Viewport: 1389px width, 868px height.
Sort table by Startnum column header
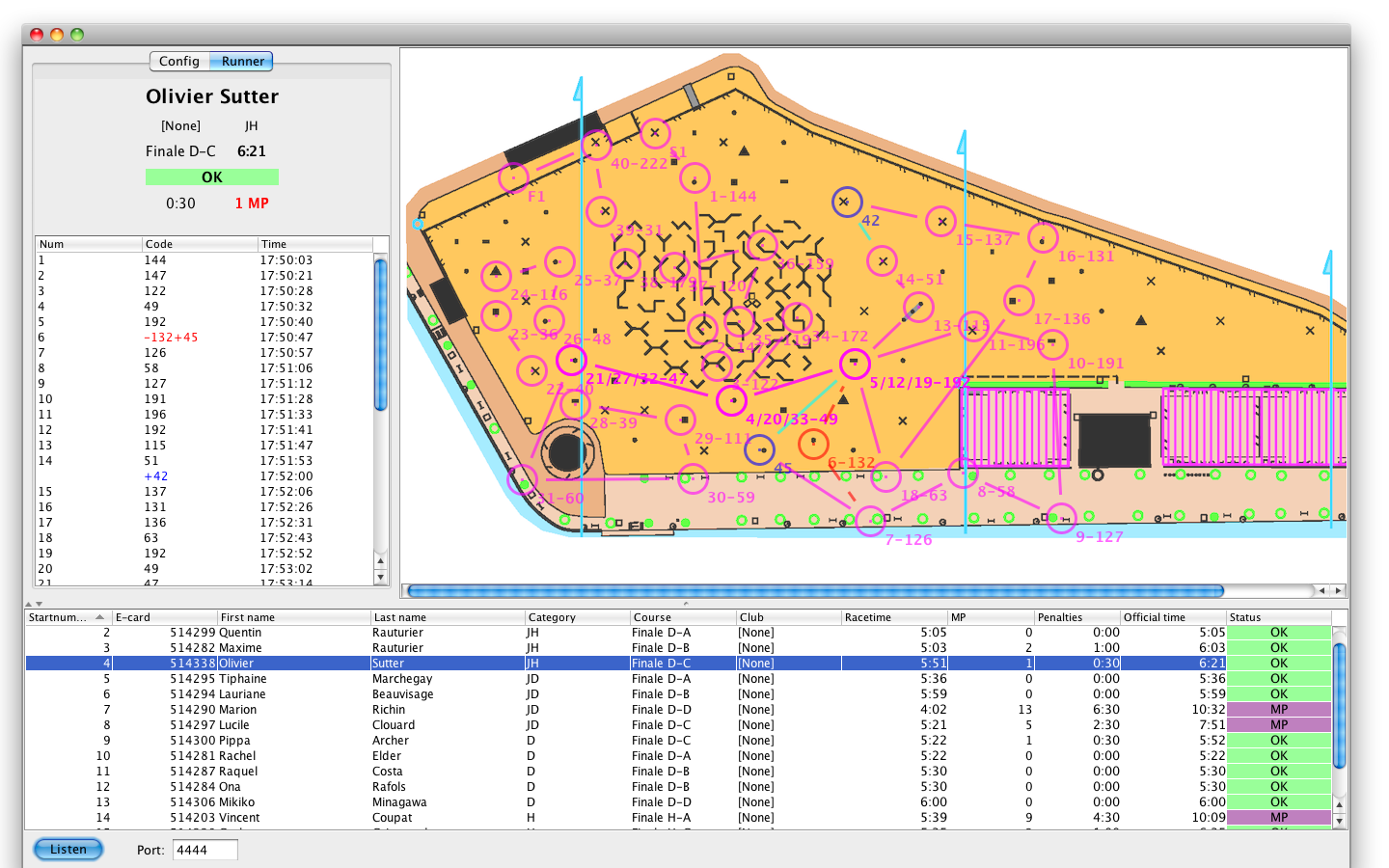pyautogui.click(x=68, y=617)
